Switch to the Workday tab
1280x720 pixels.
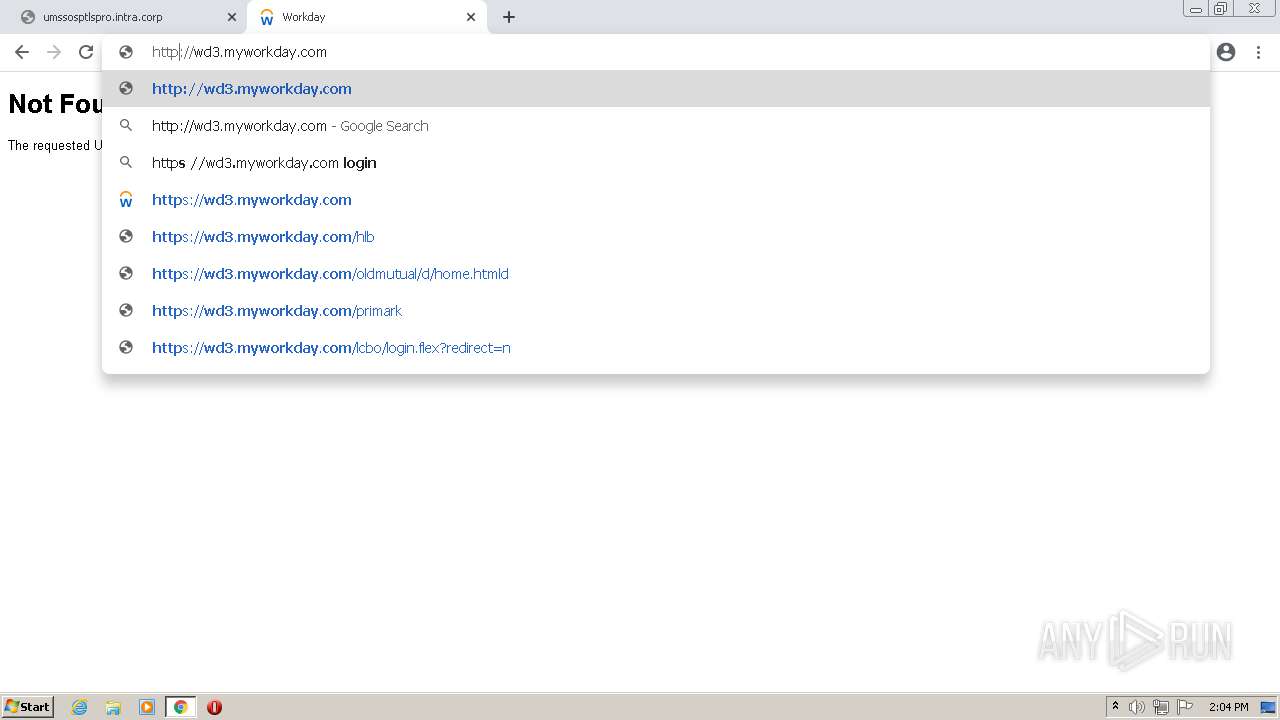(367, 17)
